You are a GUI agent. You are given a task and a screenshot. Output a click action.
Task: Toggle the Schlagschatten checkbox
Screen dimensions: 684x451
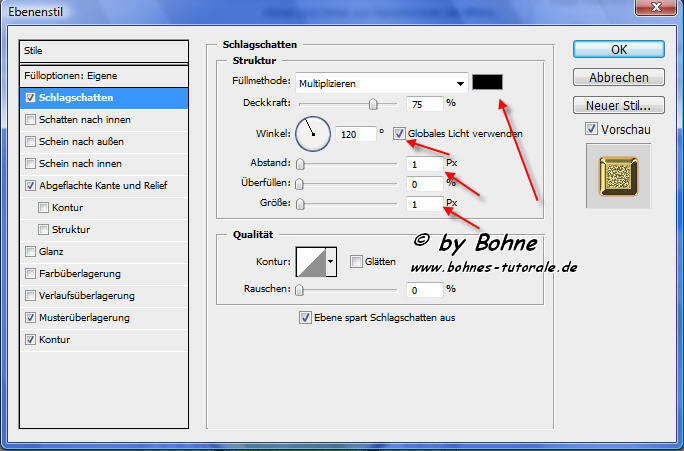(31, 98)
